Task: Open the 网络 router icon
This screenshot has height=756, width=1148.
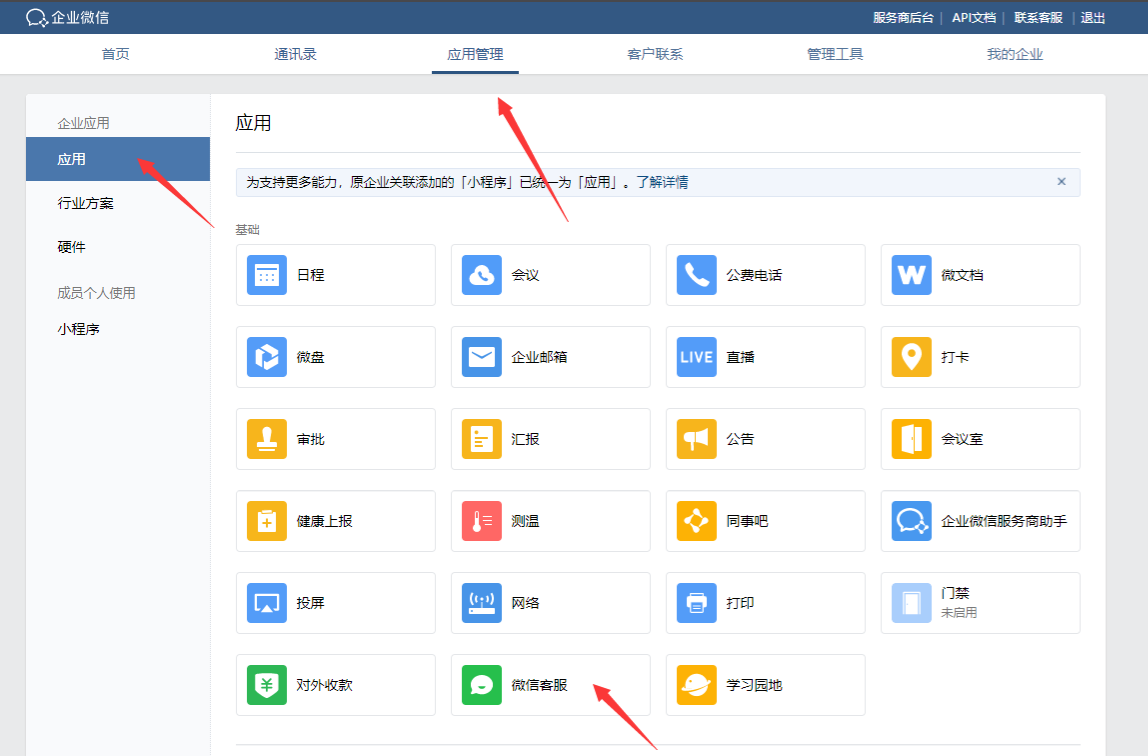Action: (482, 603)
